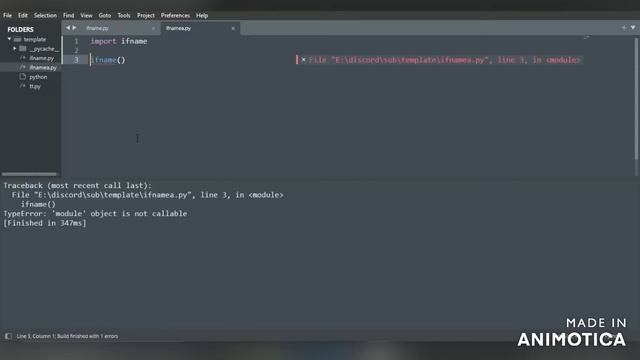Screen dimensions: 640x360
Task: Click the TypeError message in output
Action: (x=95, y=213)
